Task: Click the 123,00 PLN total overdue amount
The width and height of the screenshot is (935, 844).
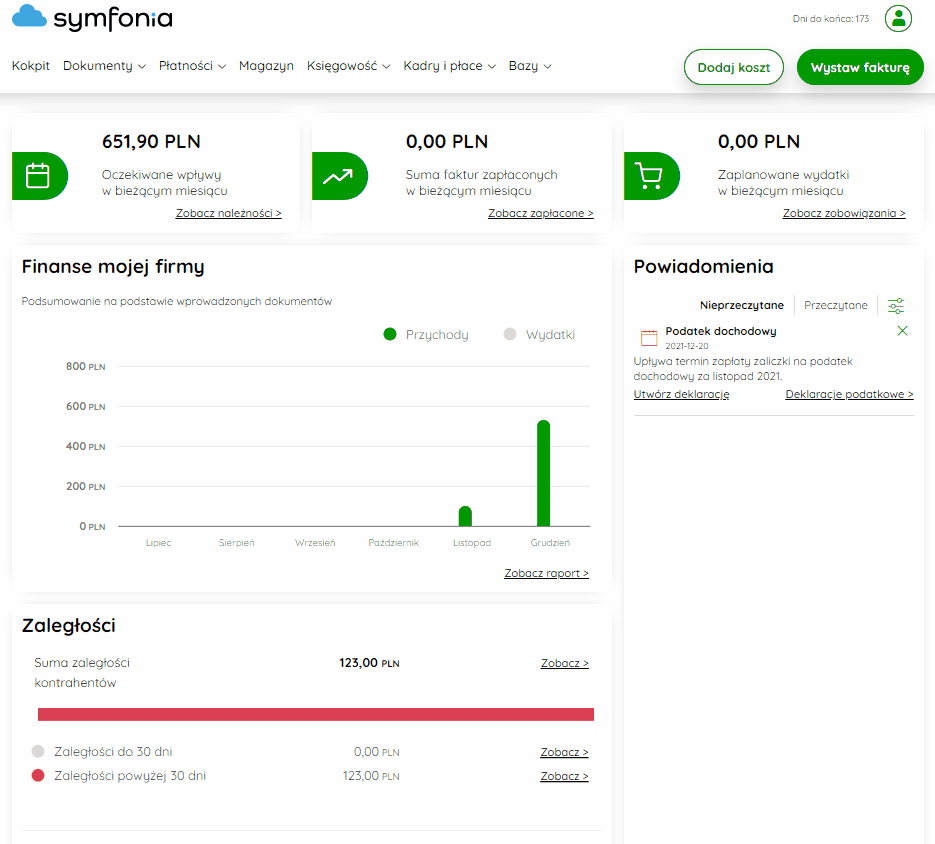Action: (369, 663)
